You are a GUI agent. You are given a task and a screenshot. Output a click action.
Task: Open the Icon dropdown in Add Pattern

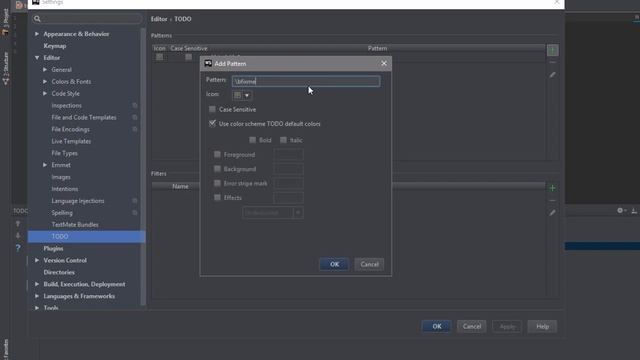pyautogui.click(x=242, y=95)
